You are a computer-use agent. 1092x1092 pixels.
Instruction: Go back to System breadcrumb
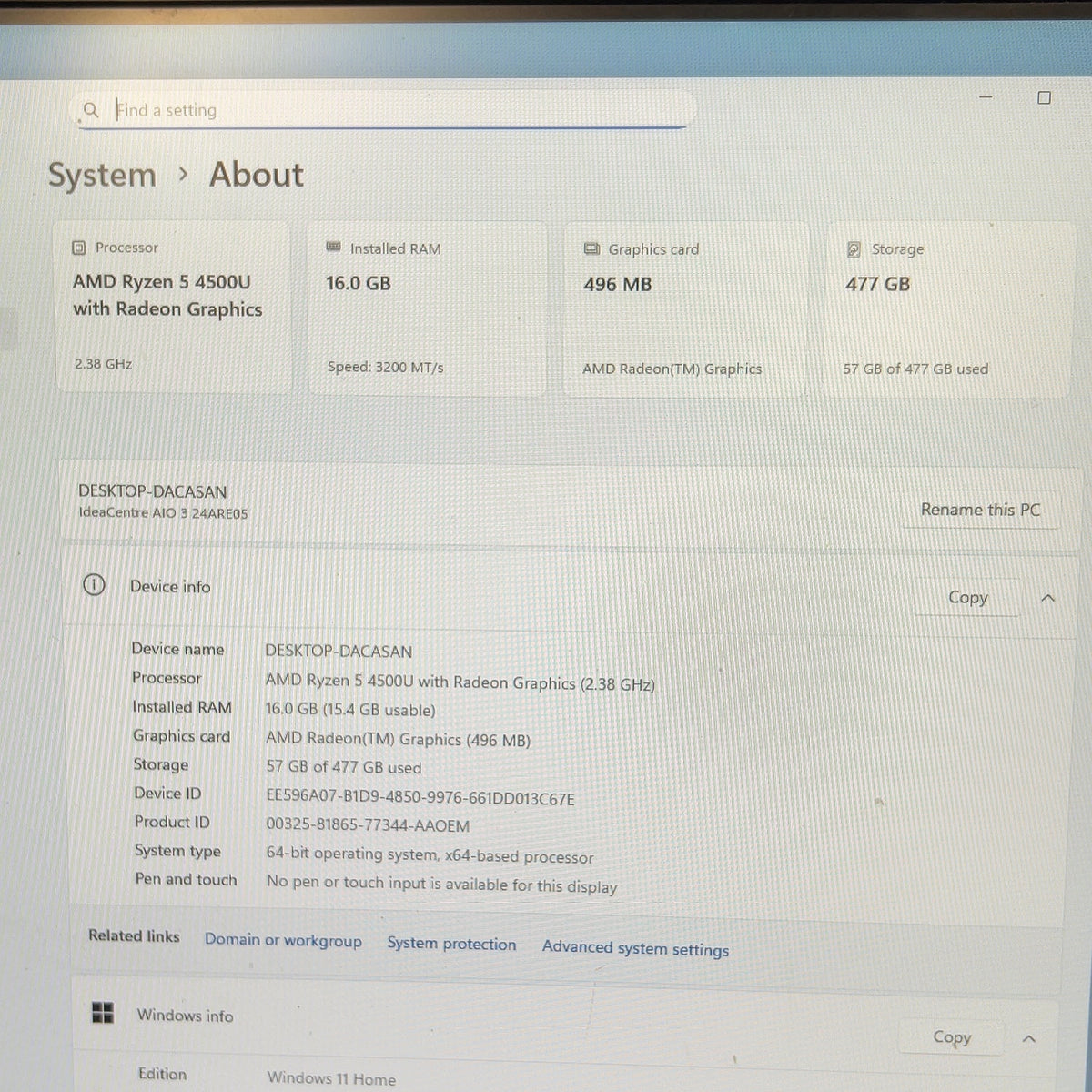[102, 175]
